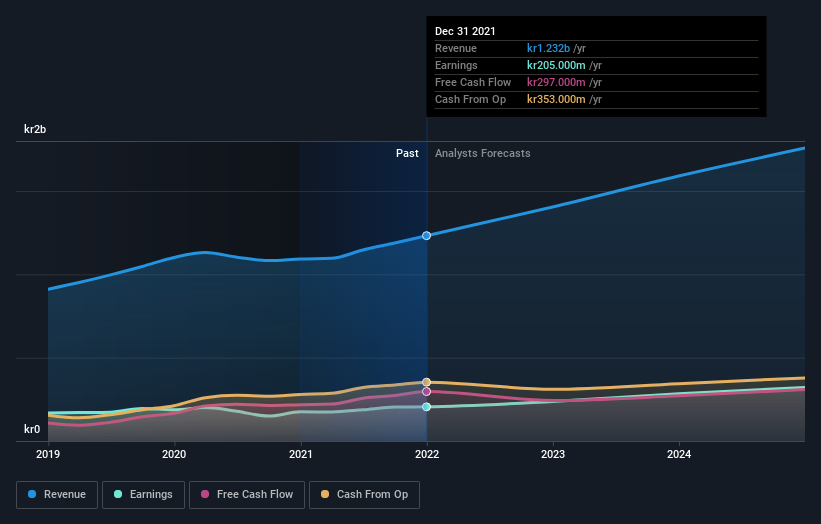The image size is (821, 524).
Task: Click the orange Cash From Op data point
Action: click(x=427, y=382)
